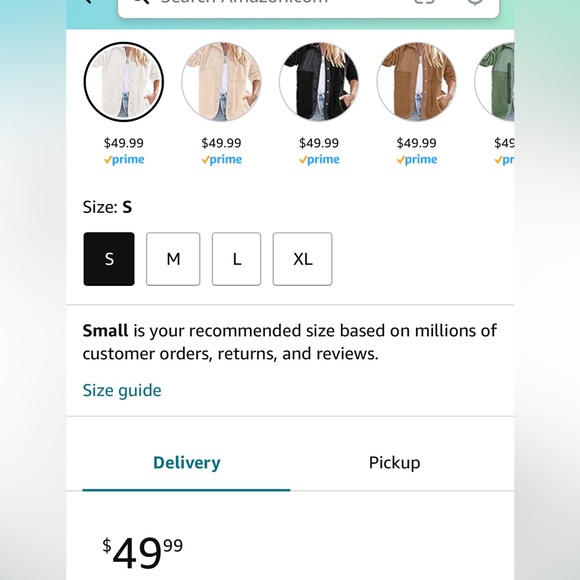Click the magnifier search icon
The height and width of the screenshot is (580, 580).
141,2
